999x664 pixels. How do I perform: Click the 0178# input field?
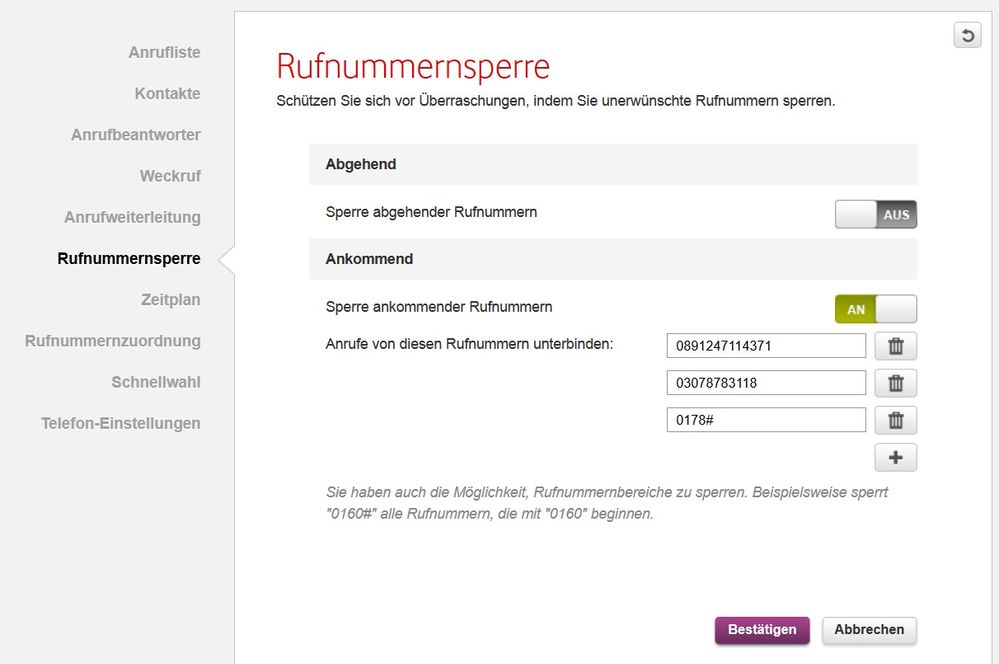coord(766,420)
